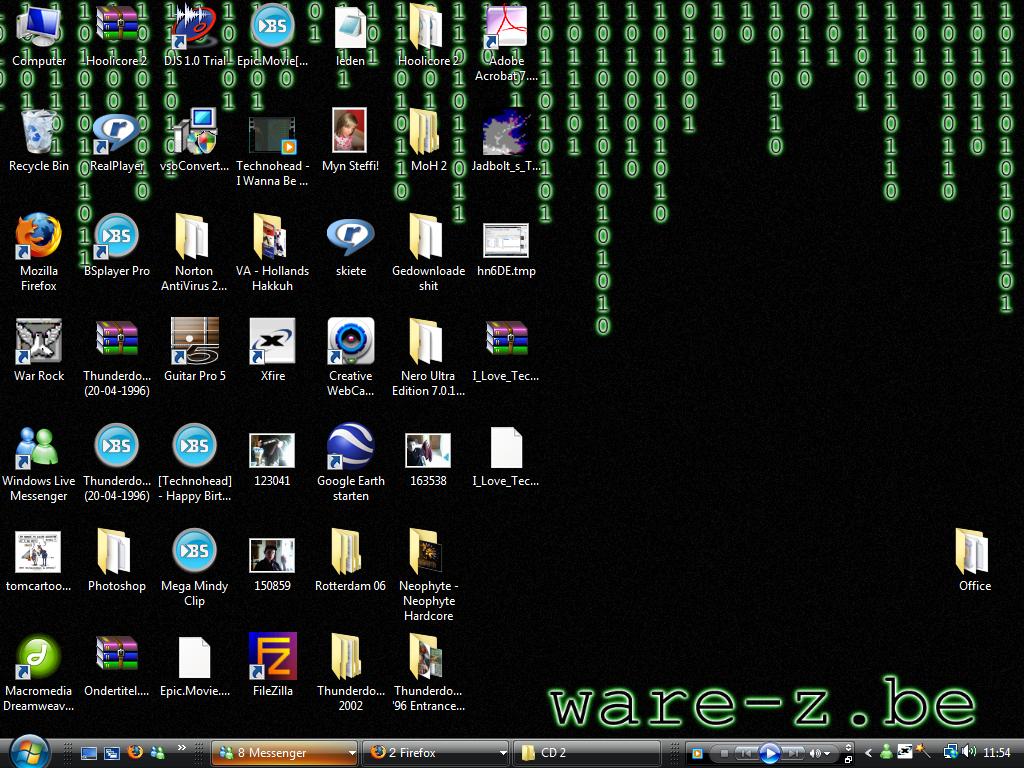This screenshot has width=1024, height=768.
Task: Open the 2 Firefox taskbar group
Action: click(x=436, y=753)
